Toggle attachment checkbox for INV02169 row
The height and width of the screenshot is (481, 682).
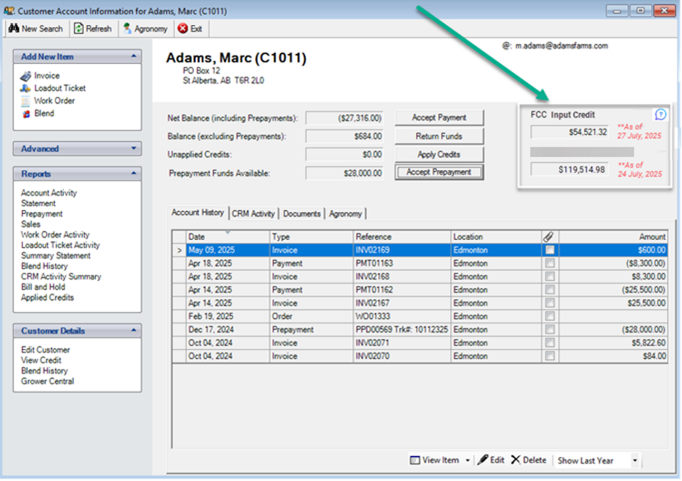pyautogui.click(x=550, y=250)
